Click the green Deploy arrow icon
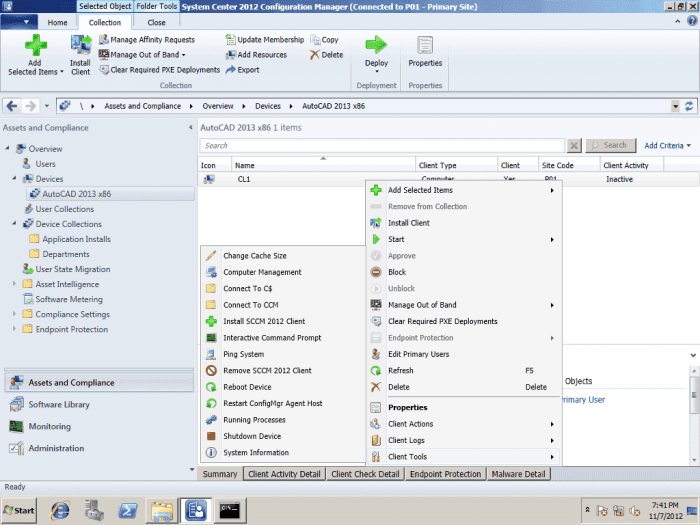Viewport: 700px width, 525px height. coord(376,45)
